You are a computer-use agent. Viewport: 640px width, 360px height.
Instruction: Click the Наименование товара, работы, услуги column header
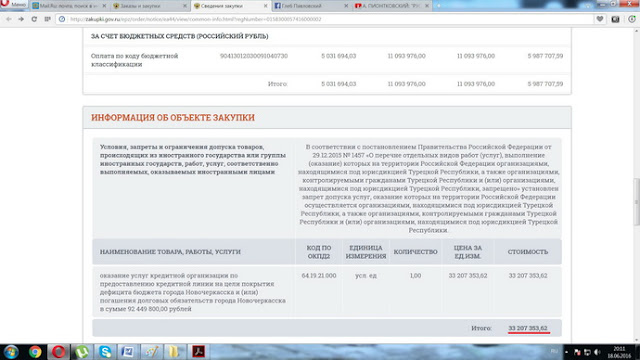tap(170, 252)
